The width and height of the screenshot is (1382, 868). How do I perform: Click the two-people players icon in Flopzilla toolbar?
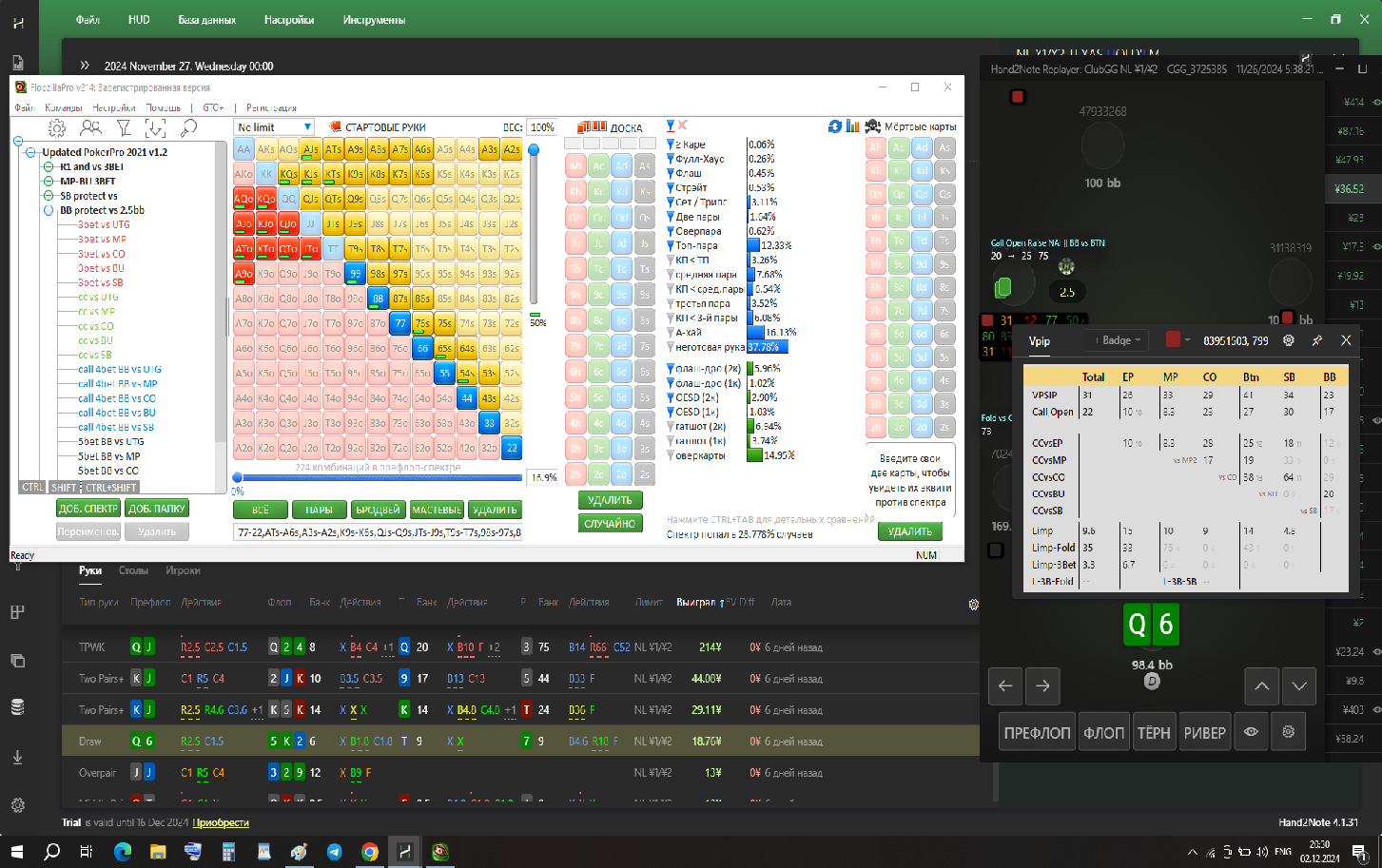[90, 127]
